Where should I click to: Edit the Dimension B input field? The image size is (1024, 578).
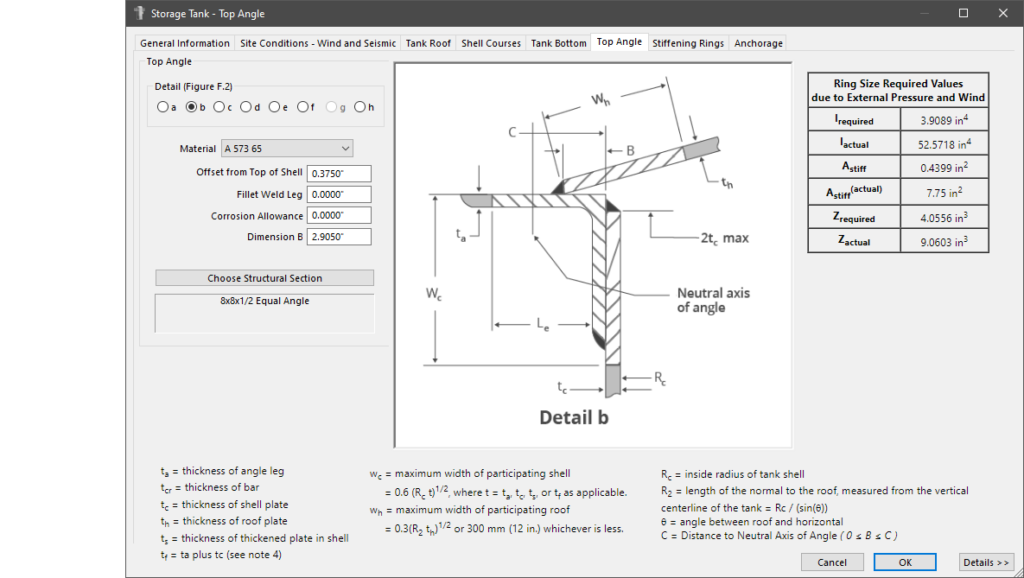[x=339, y=237]
